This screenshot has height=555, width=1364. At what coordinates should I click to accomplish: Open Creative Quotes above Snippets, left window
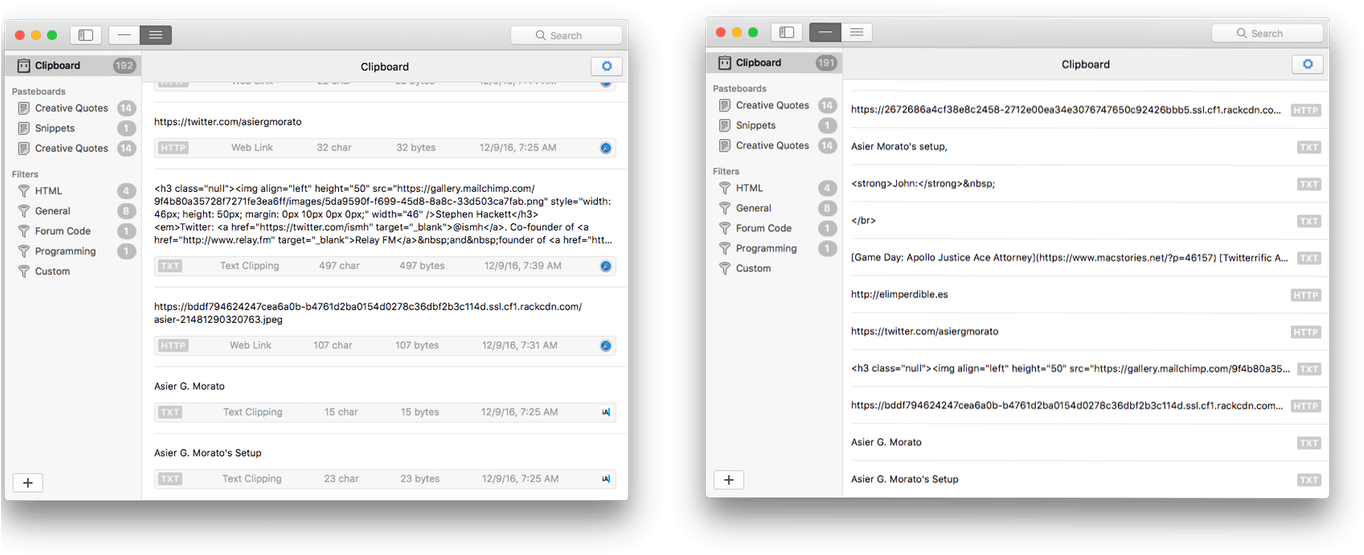(x=72, y=108)
